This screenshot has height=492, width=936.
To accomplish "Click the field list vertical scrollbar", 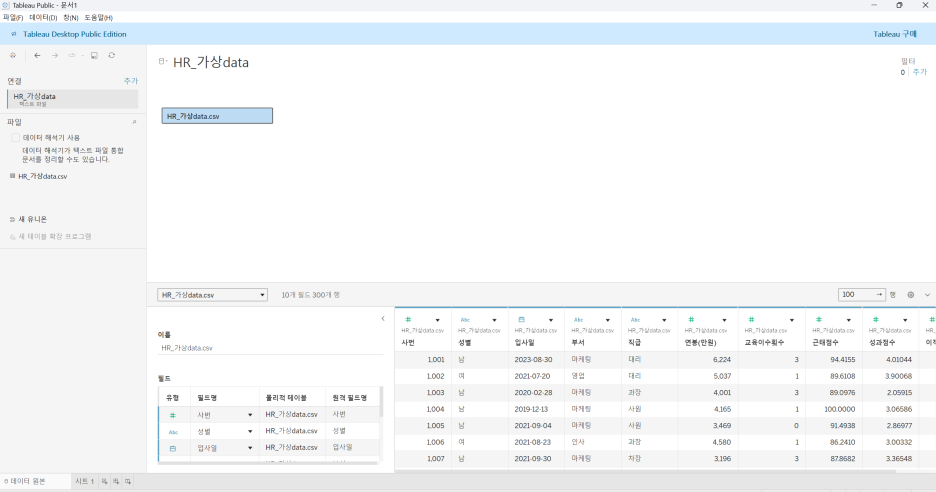I will pyautogui.click(x=381, y=401).
